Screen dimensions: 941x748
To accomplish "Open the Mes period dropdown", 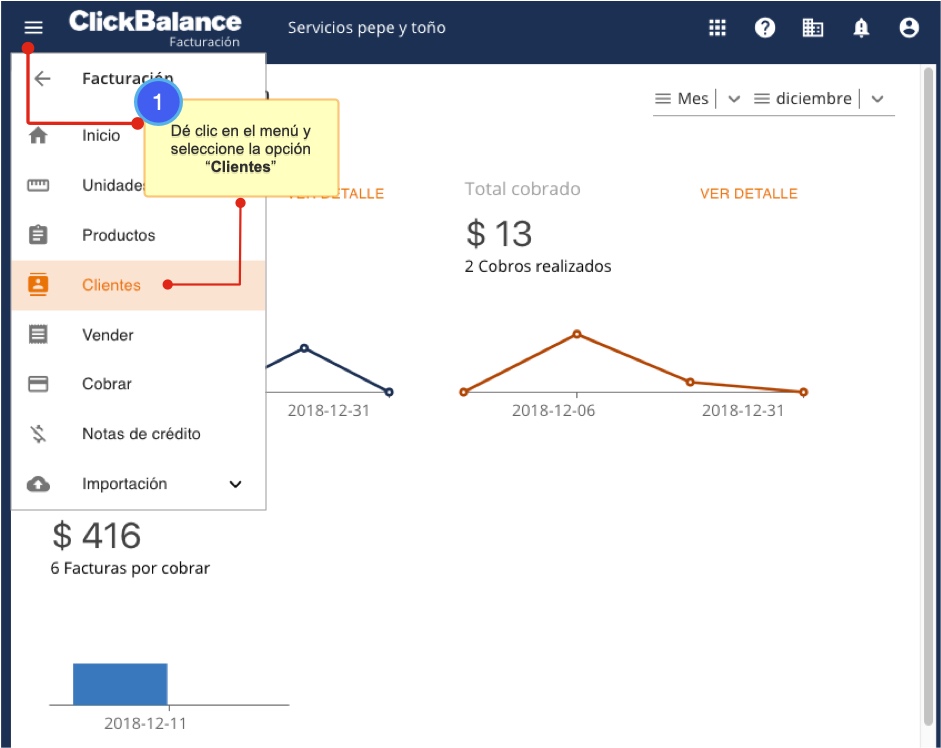I will coord(734,99).
